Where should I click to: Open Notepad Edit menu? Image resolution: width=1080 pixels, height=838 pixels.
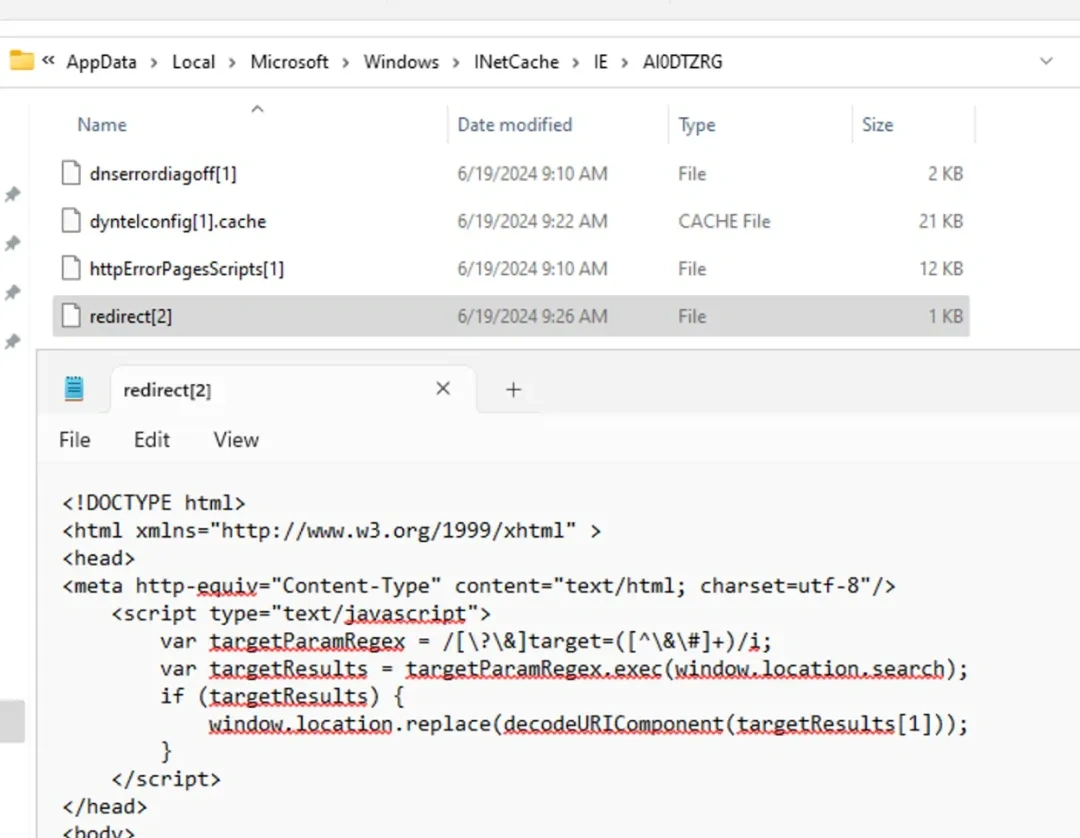click(152, 440)
